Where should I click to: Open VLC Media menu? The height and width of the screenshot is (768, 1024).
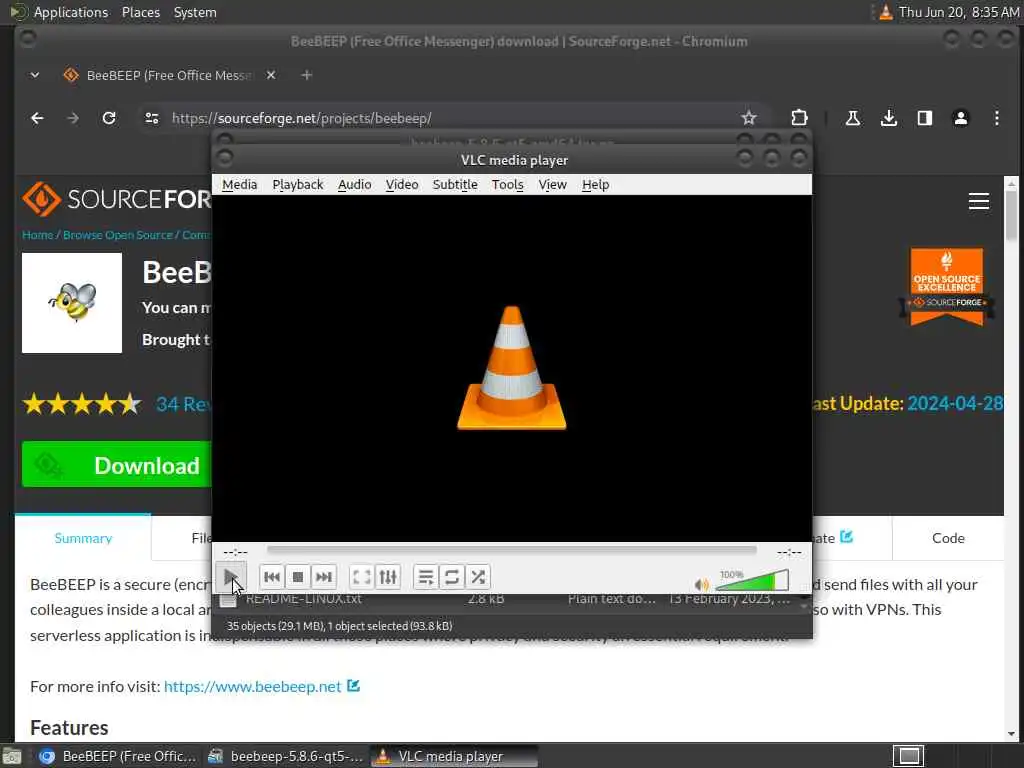click(x=240, y=185)
